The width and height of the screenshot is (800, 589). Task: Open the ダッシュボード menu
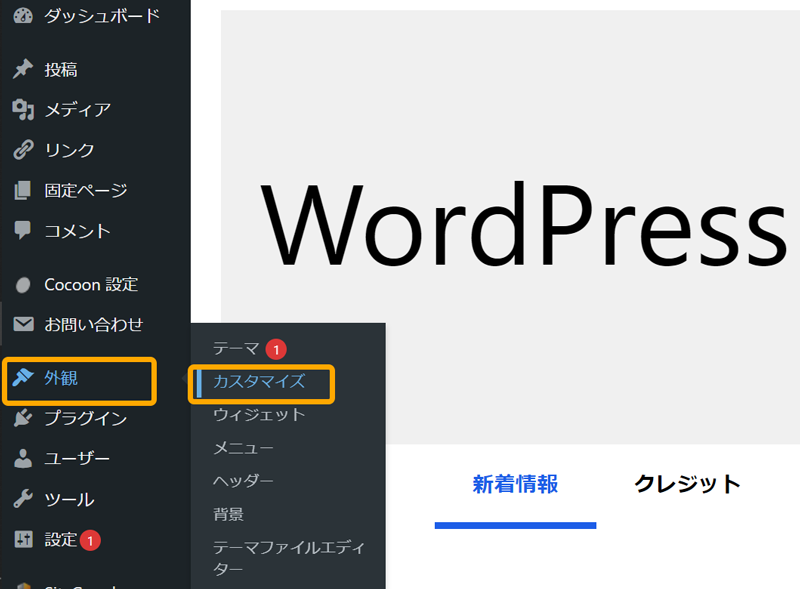(x=102, y=16)
